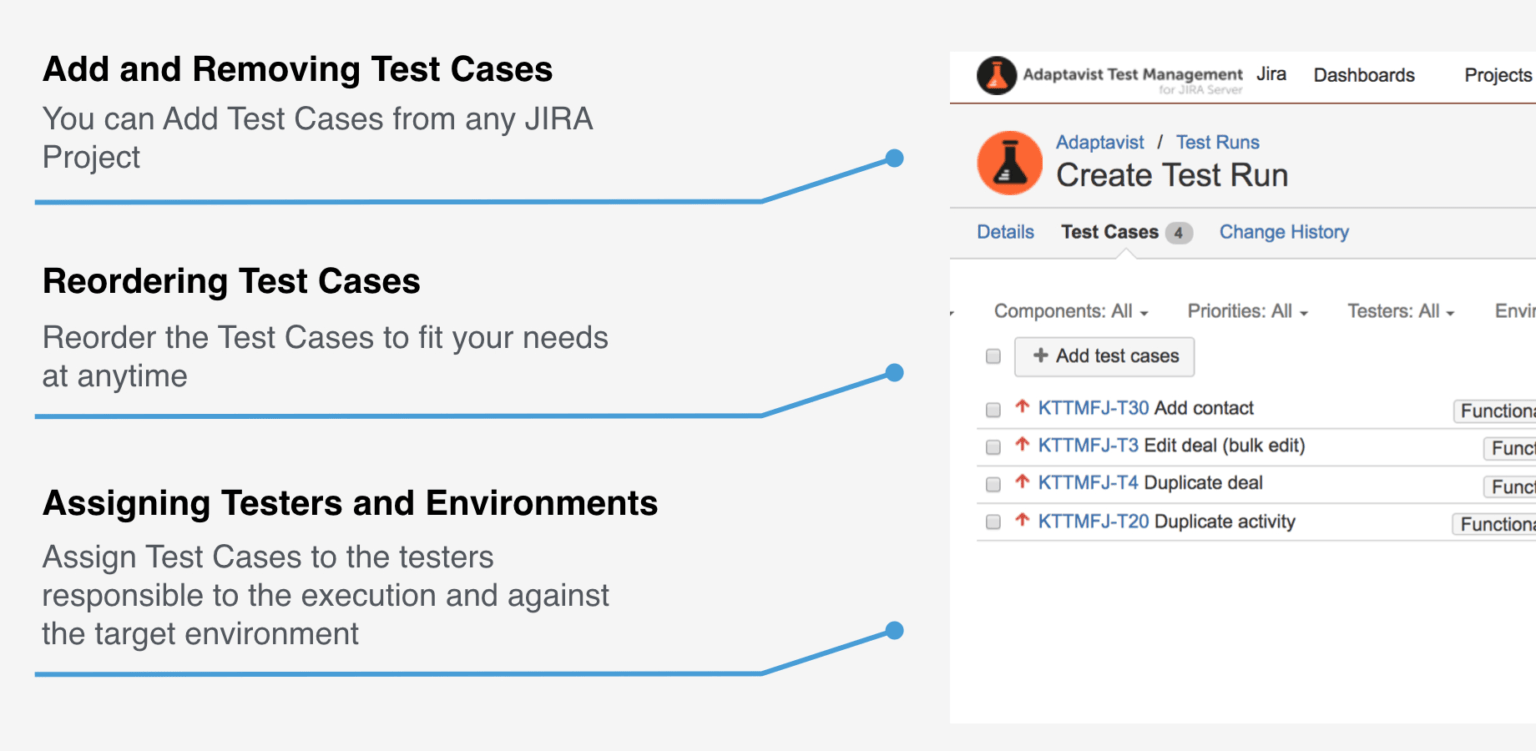Image resolution: width=1536 pixels, height=751 pixels.
Task: Open the Priorities: All filter dropdown
Action: pyautogui.click(x=1247, y=311)
